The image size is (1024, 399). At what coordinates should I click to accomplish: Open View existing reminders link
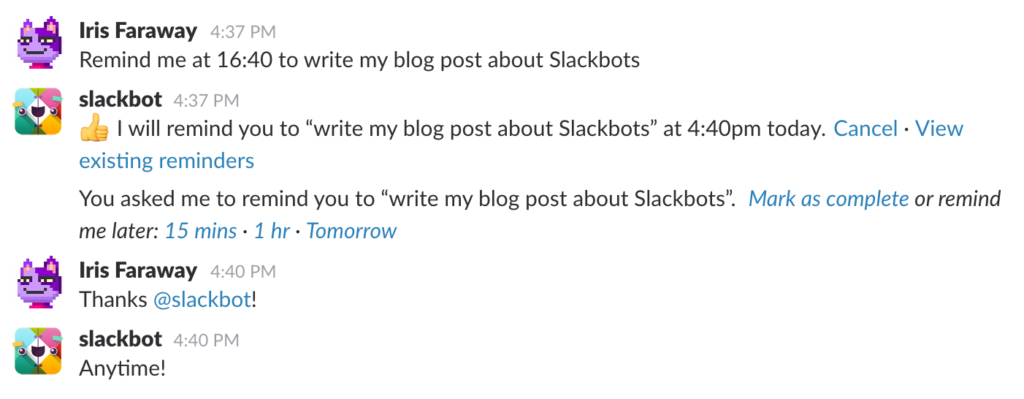coord(521,145)
